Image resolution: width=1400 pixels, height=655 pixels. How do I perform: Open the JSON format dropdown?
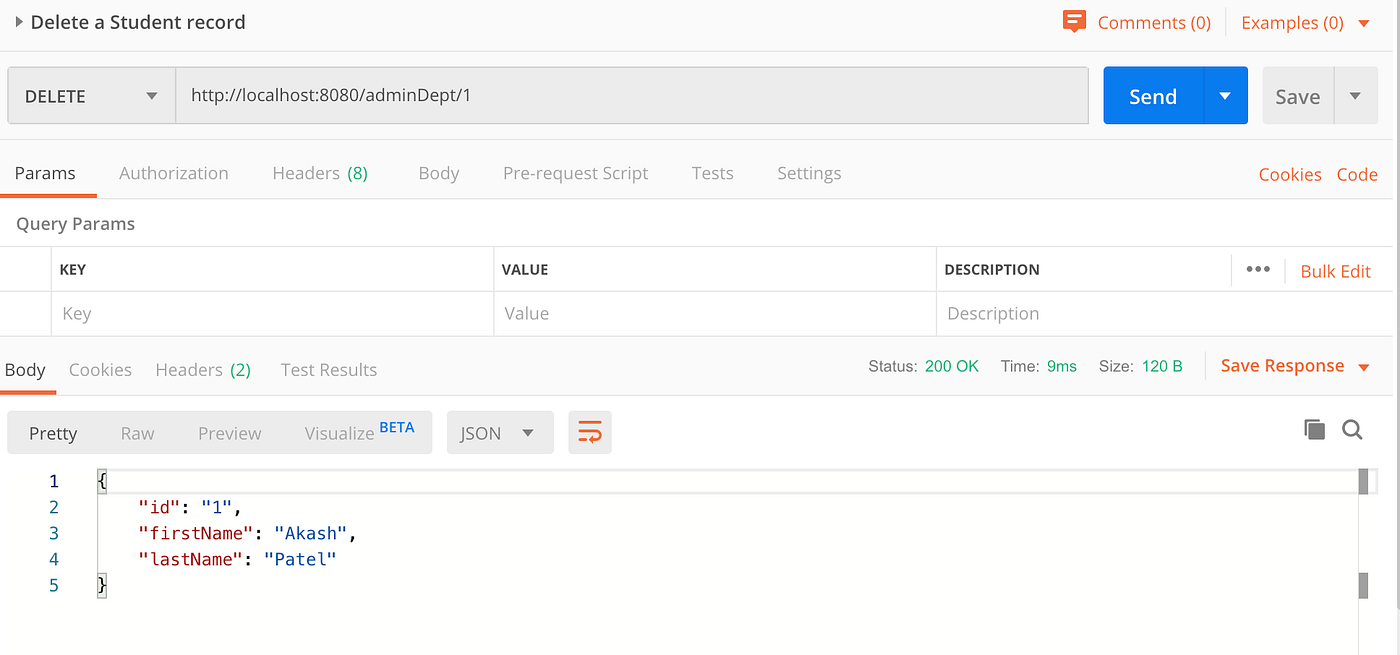coord(499,432)
